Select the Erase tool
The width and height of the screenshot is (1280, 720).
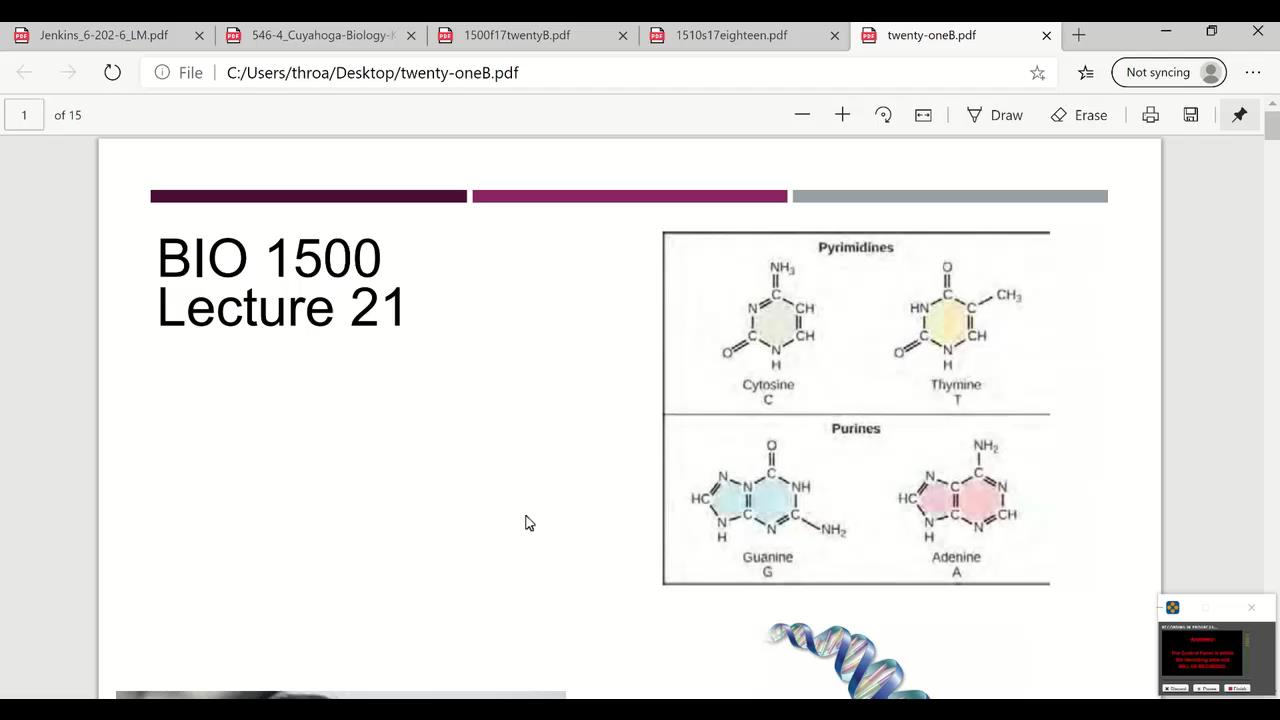(1080, 115)
